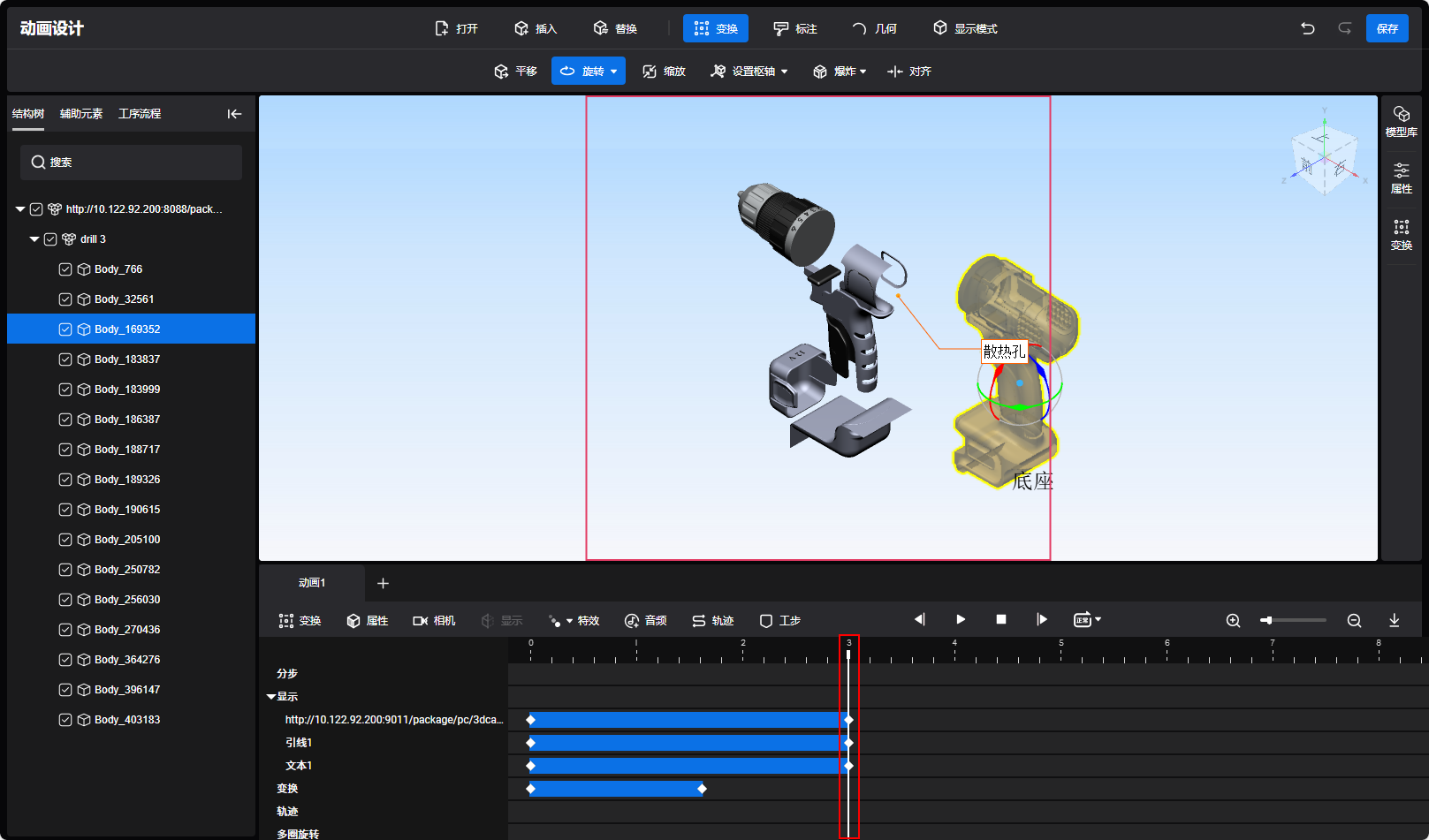1429x840 pixels.
Task: Collapse the 显示 timeline track group
Action: [x=271, y=697]
